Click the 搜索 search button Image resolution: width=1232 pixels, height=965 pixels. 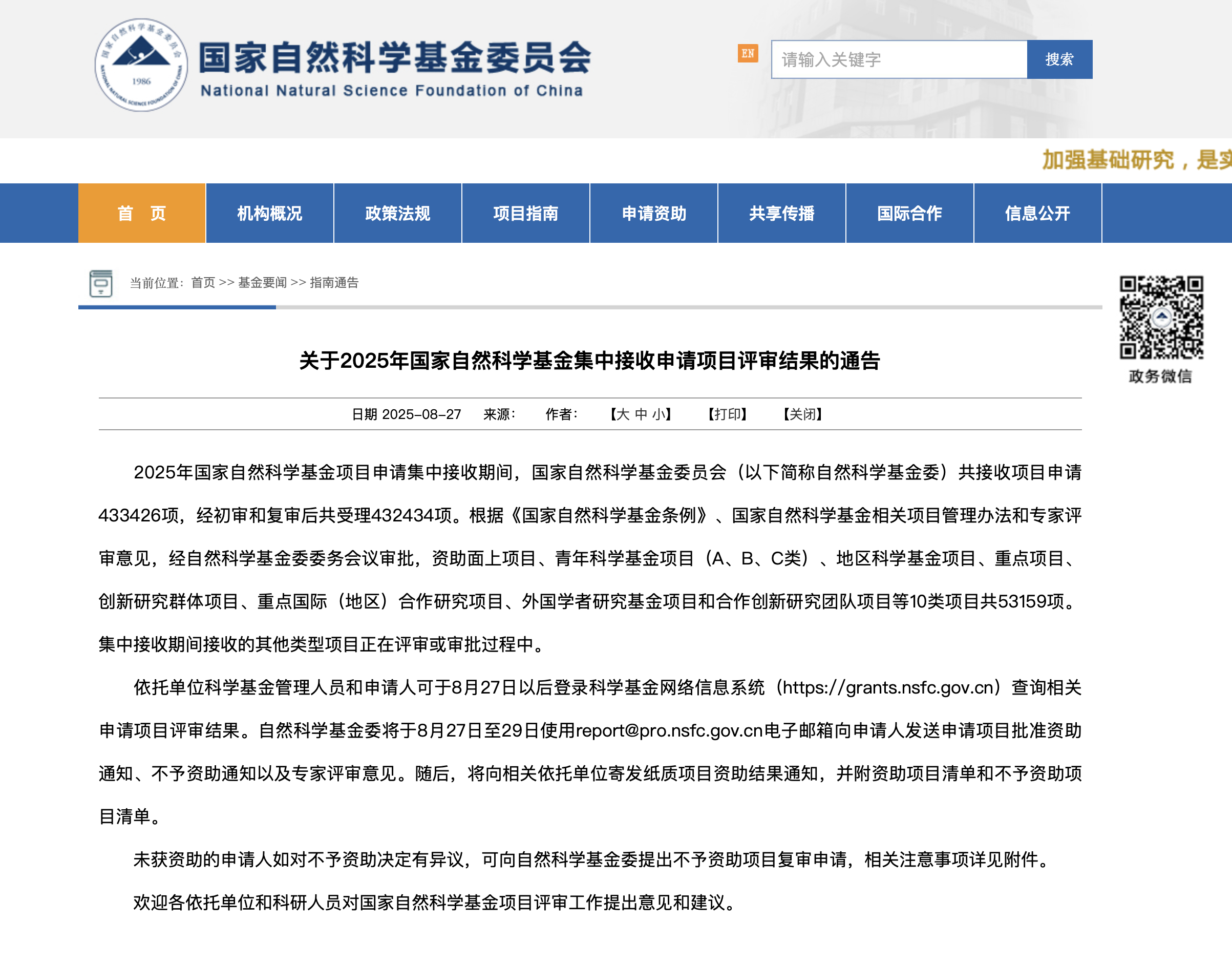click(1059, 59)
